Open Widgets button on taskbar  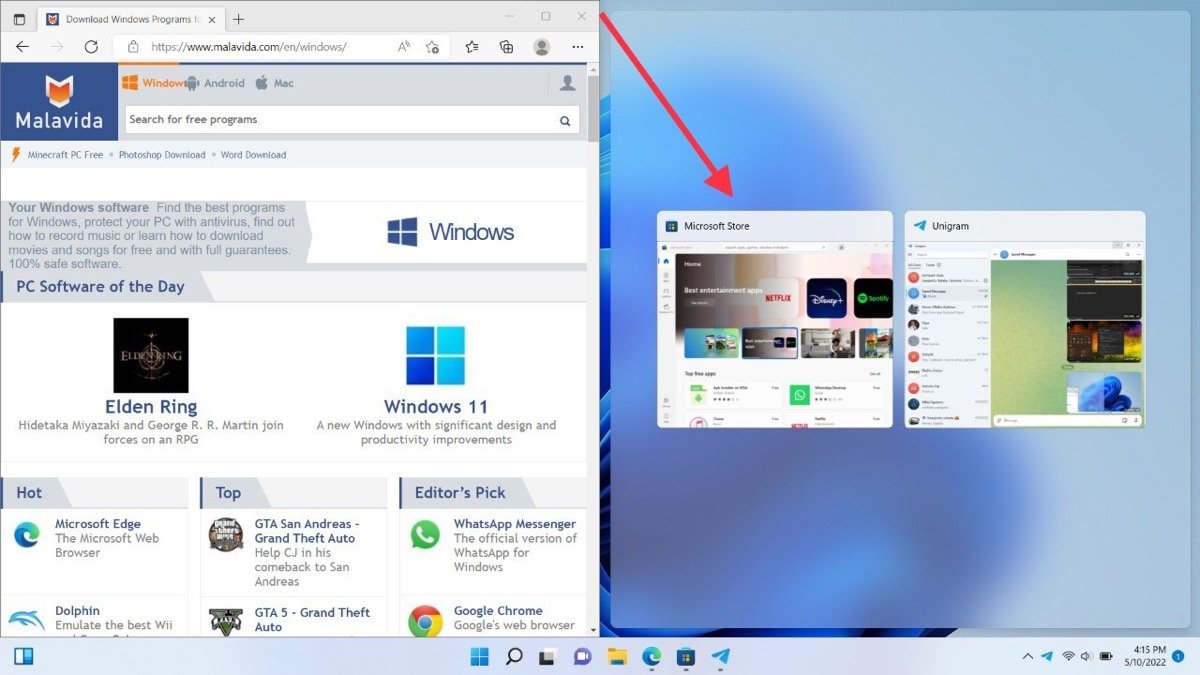pyautogui.click(x=23, y=657)
